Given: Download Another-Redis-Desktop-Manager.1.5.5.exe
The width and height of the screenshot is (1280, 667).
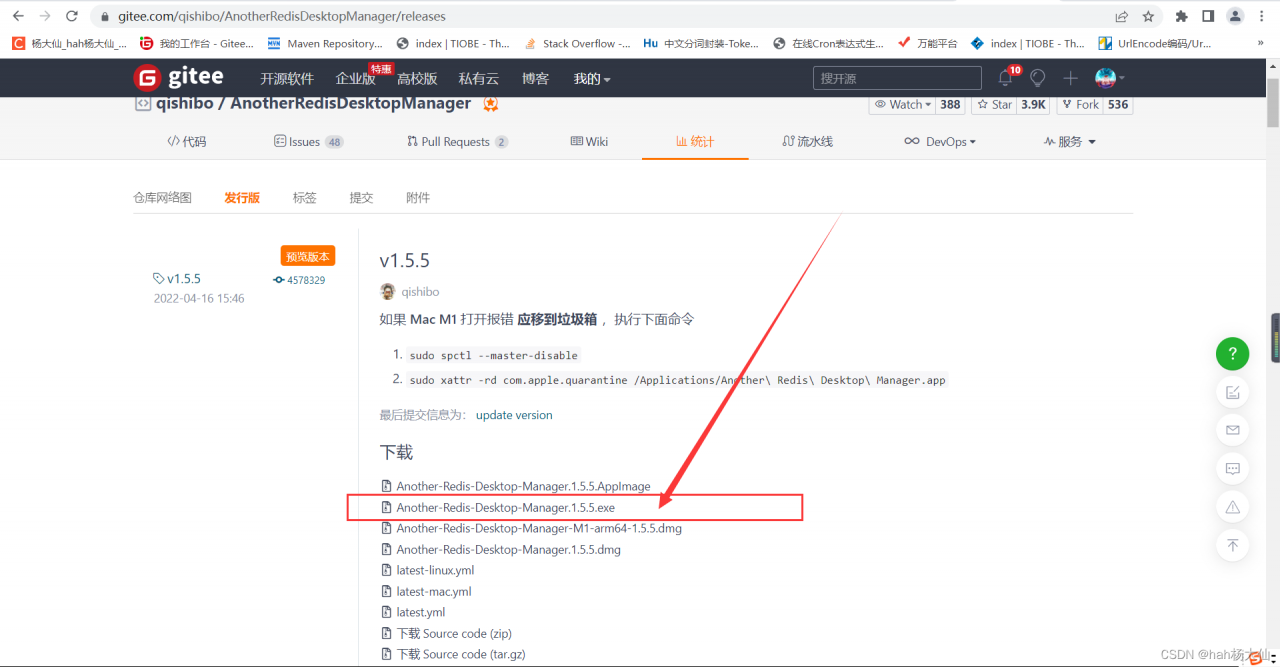Looking at the screenshot, I should tap(505, 508).
